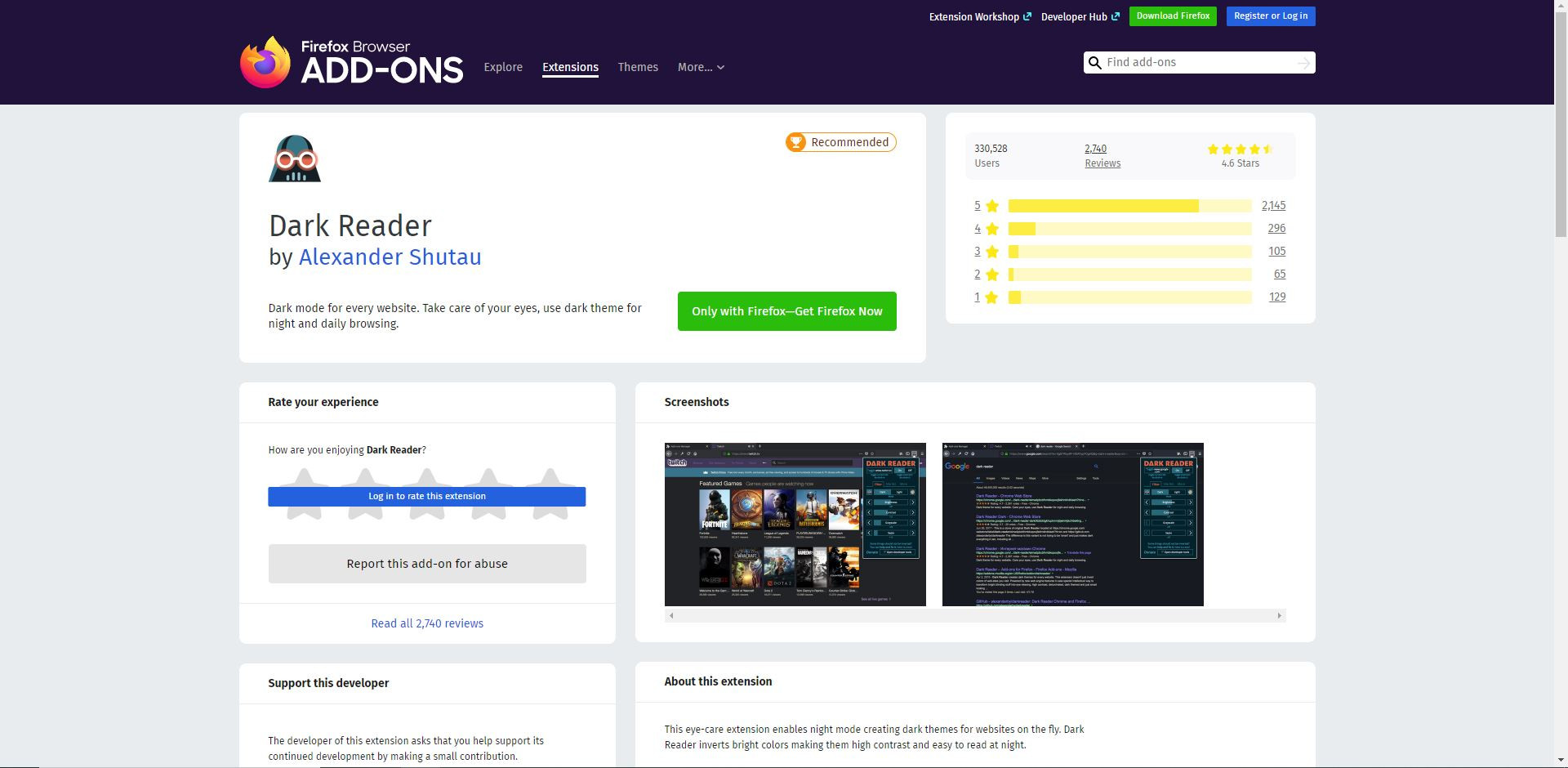
Task: Click the external link icon beside Developer Hub
Action: click(1116, 16)
